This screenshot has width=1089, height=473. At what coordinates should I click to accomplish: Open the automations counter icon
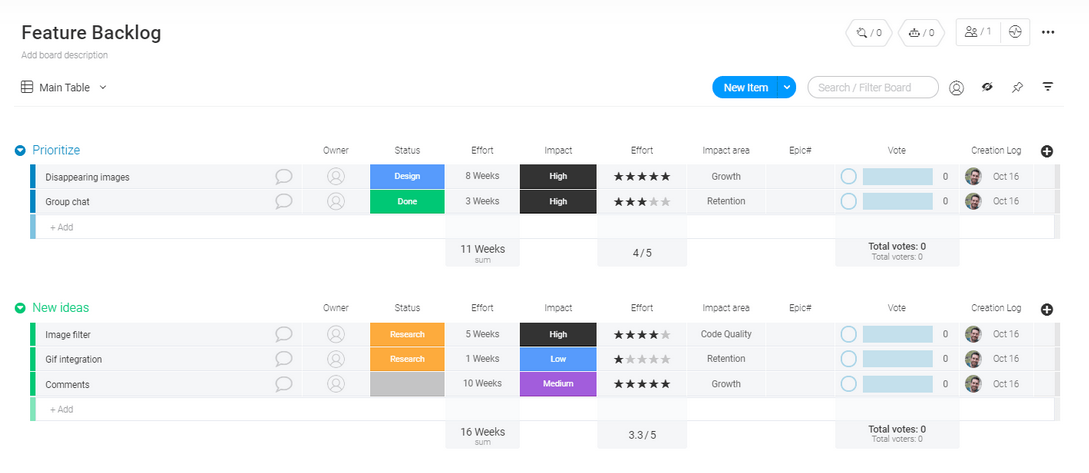tap(921, 33)
